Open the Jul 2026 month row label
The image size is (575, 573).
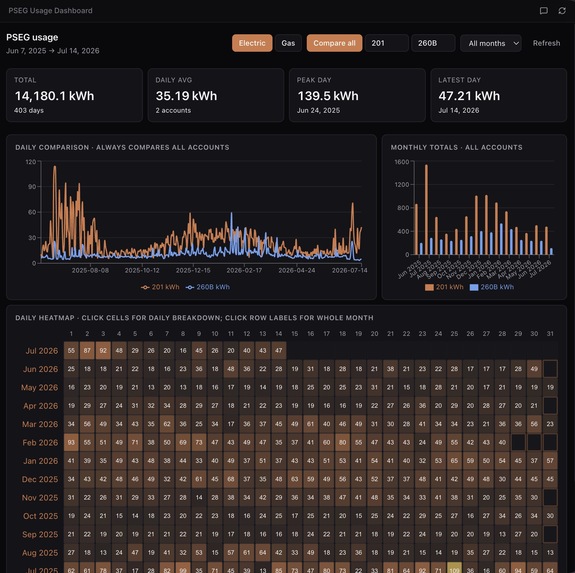click(42, 351)
